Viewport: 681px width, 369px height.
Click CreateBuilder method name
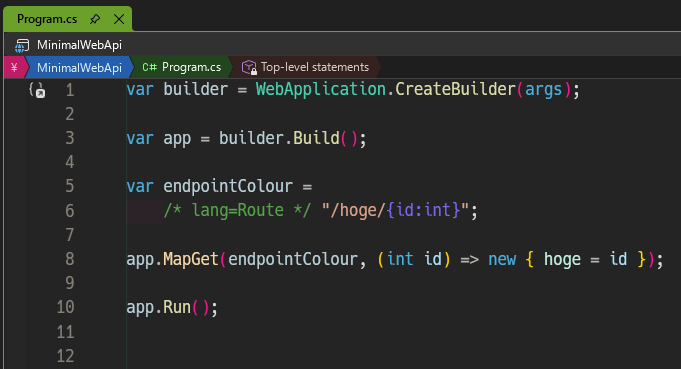point(455,89)
